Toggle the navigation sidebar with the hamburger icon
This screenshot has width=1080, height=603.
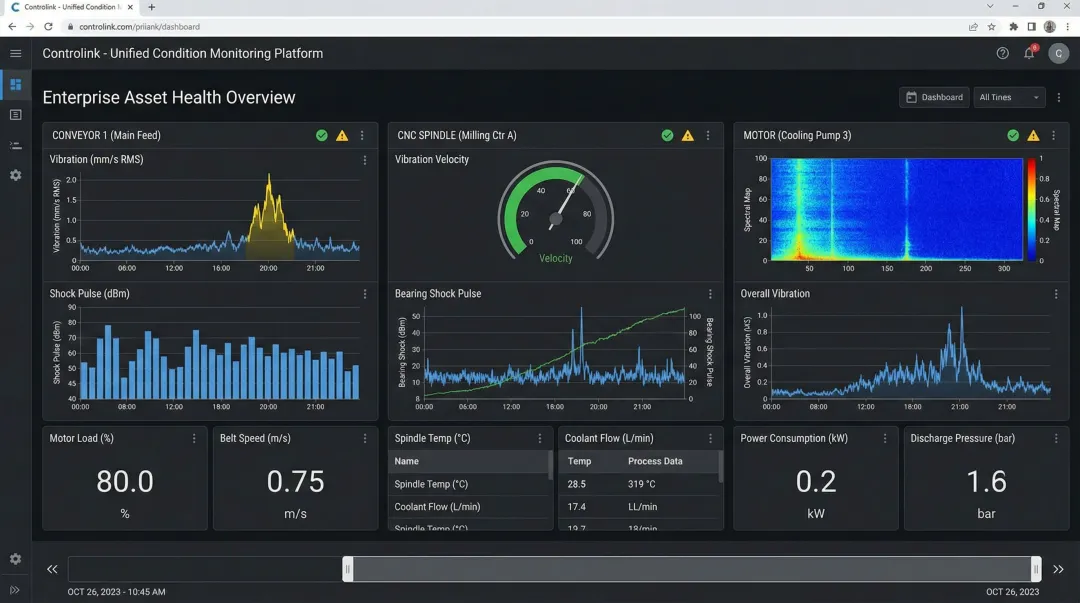(14, 54)
